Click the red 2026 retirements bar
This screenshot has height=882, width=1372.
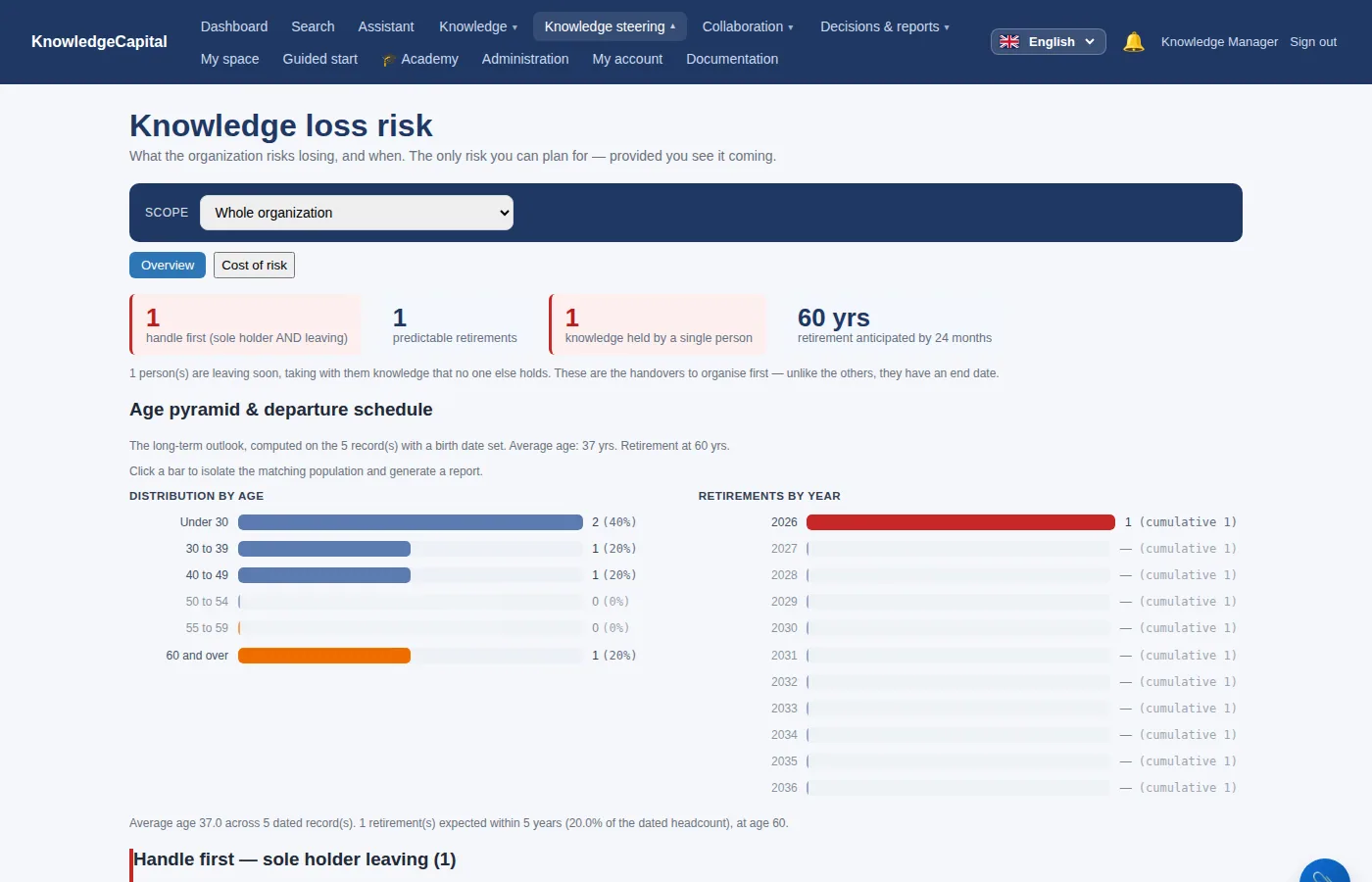(960, 522)
